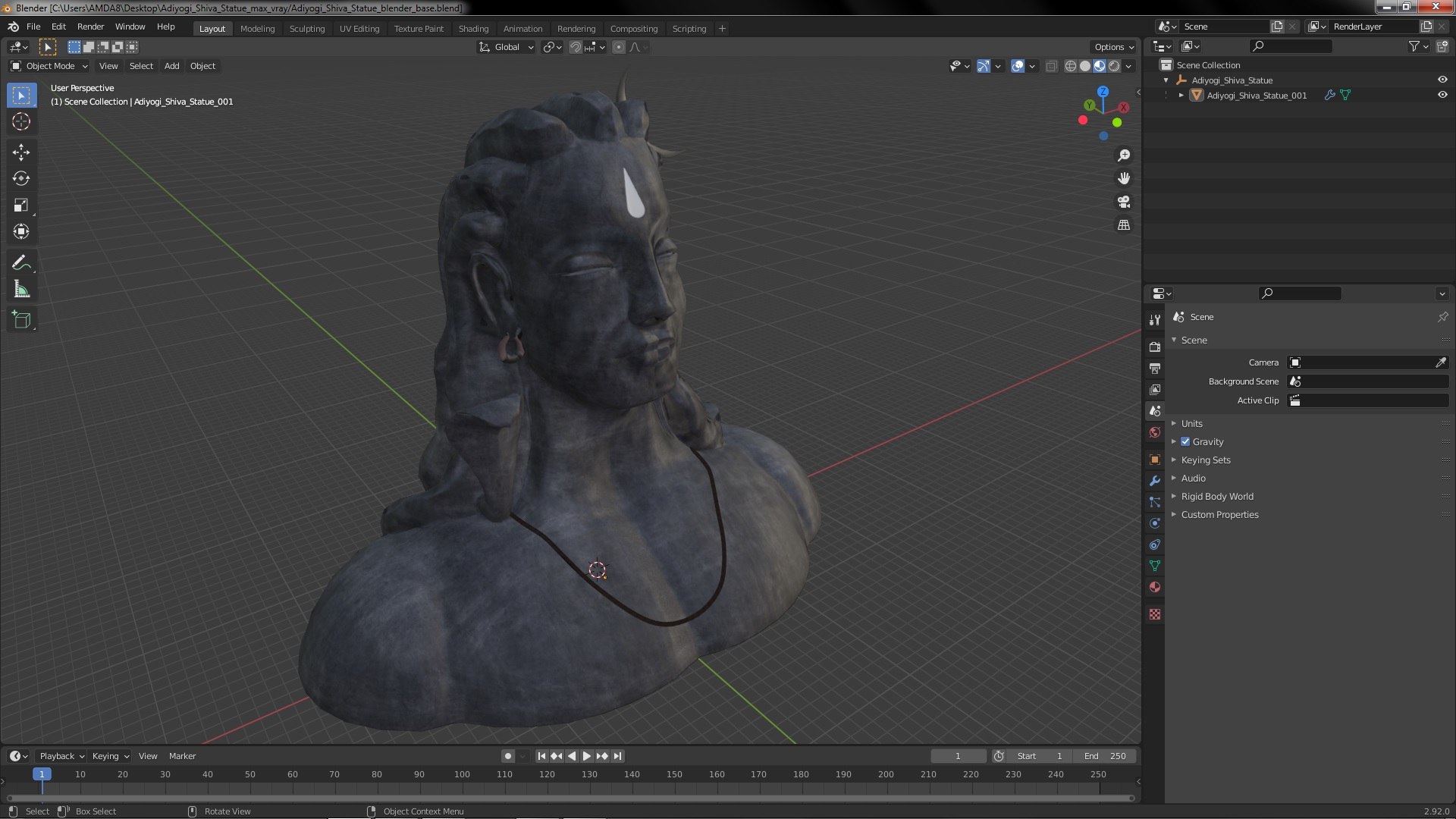The image size is (1456, 819).
Task: Open the Output properties tab
Action: pyautogui.click(x=1155, y=368)
